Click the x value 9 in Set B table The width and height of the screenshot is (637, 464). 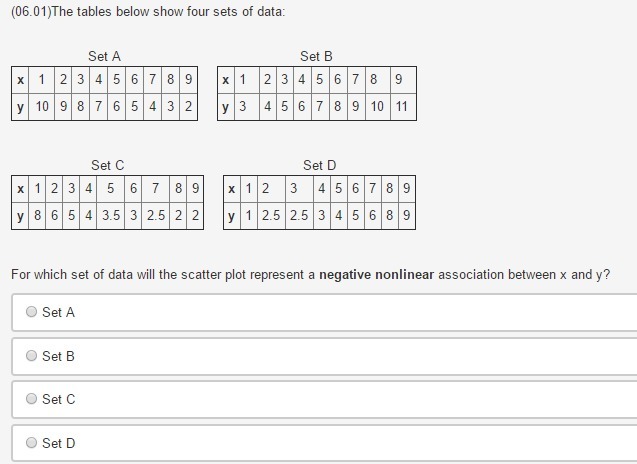tap(399, 80)
